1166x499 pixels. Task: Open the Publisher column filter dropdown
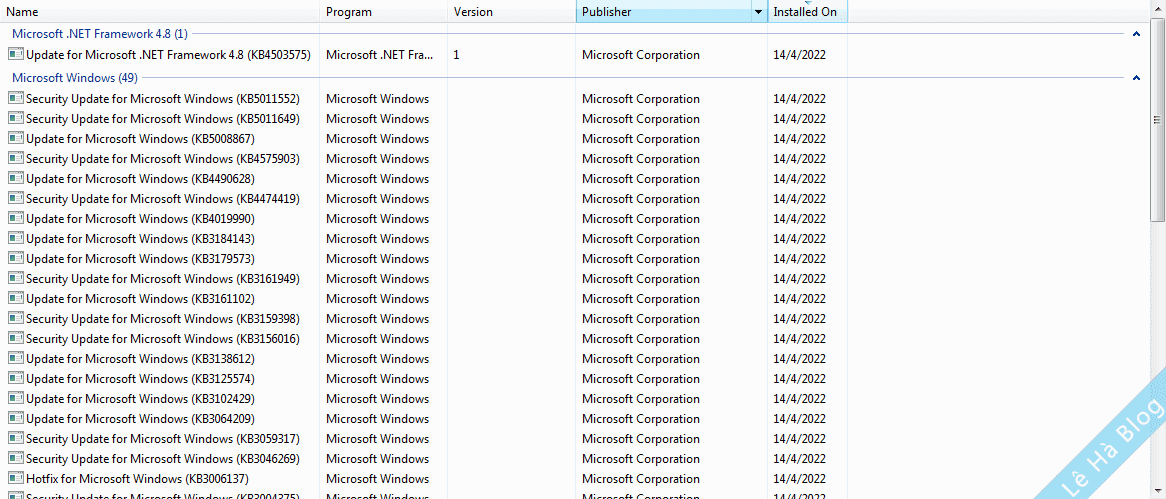758,12
